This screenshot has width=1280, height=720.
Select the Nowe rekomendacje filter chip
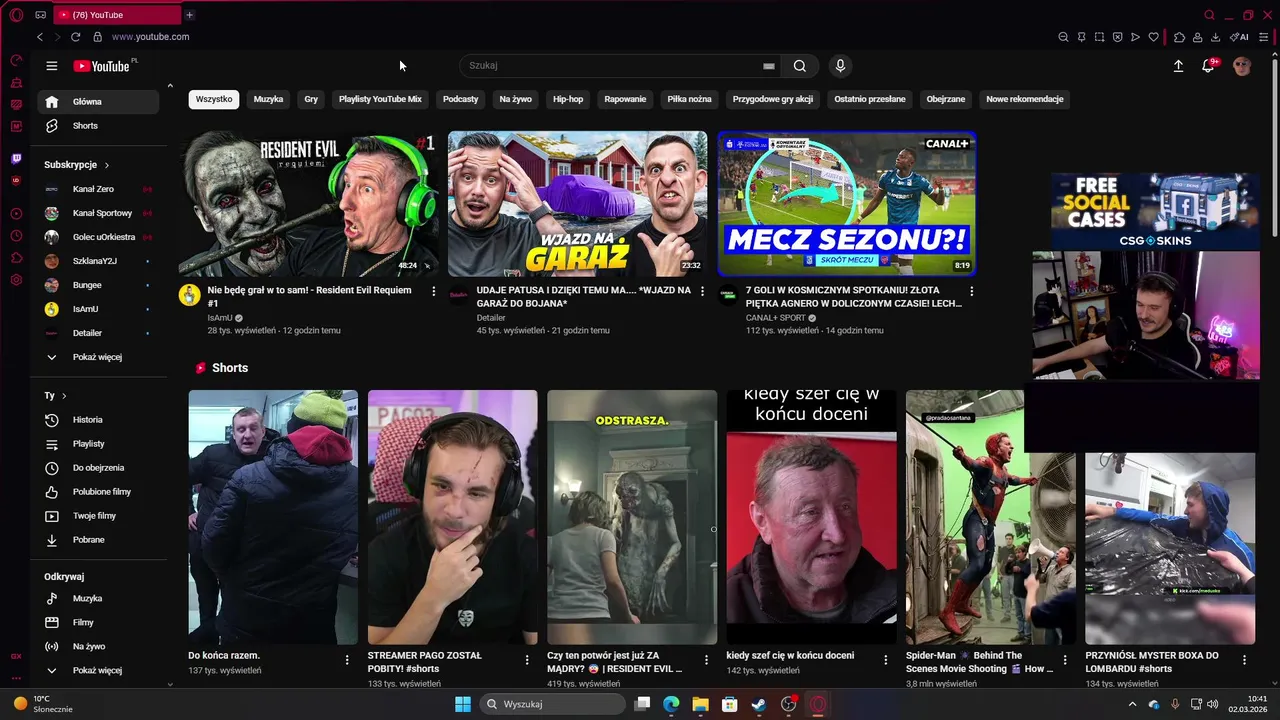coord(1025,99)
